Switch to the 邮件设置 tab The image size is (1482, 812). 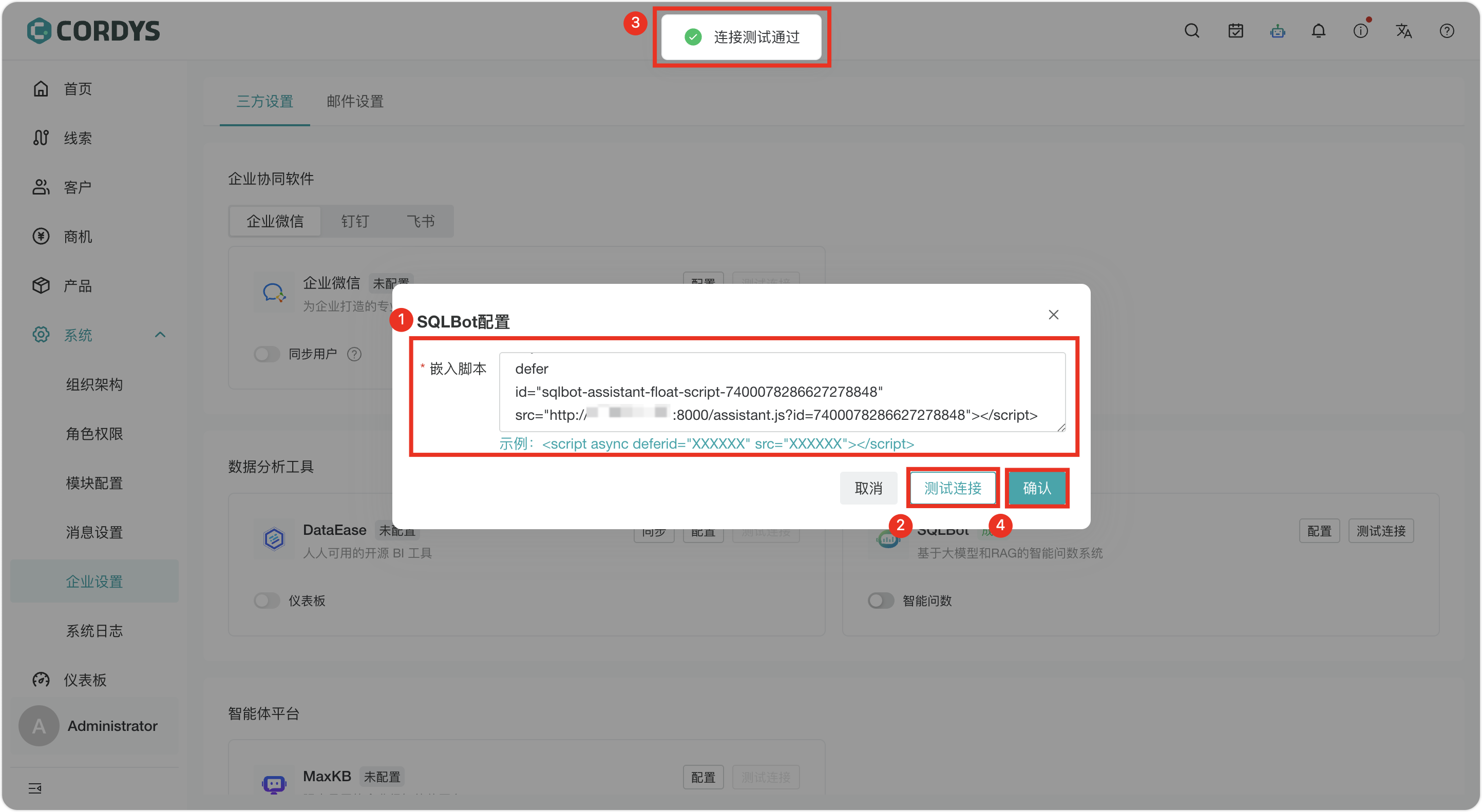pos(354,101)
